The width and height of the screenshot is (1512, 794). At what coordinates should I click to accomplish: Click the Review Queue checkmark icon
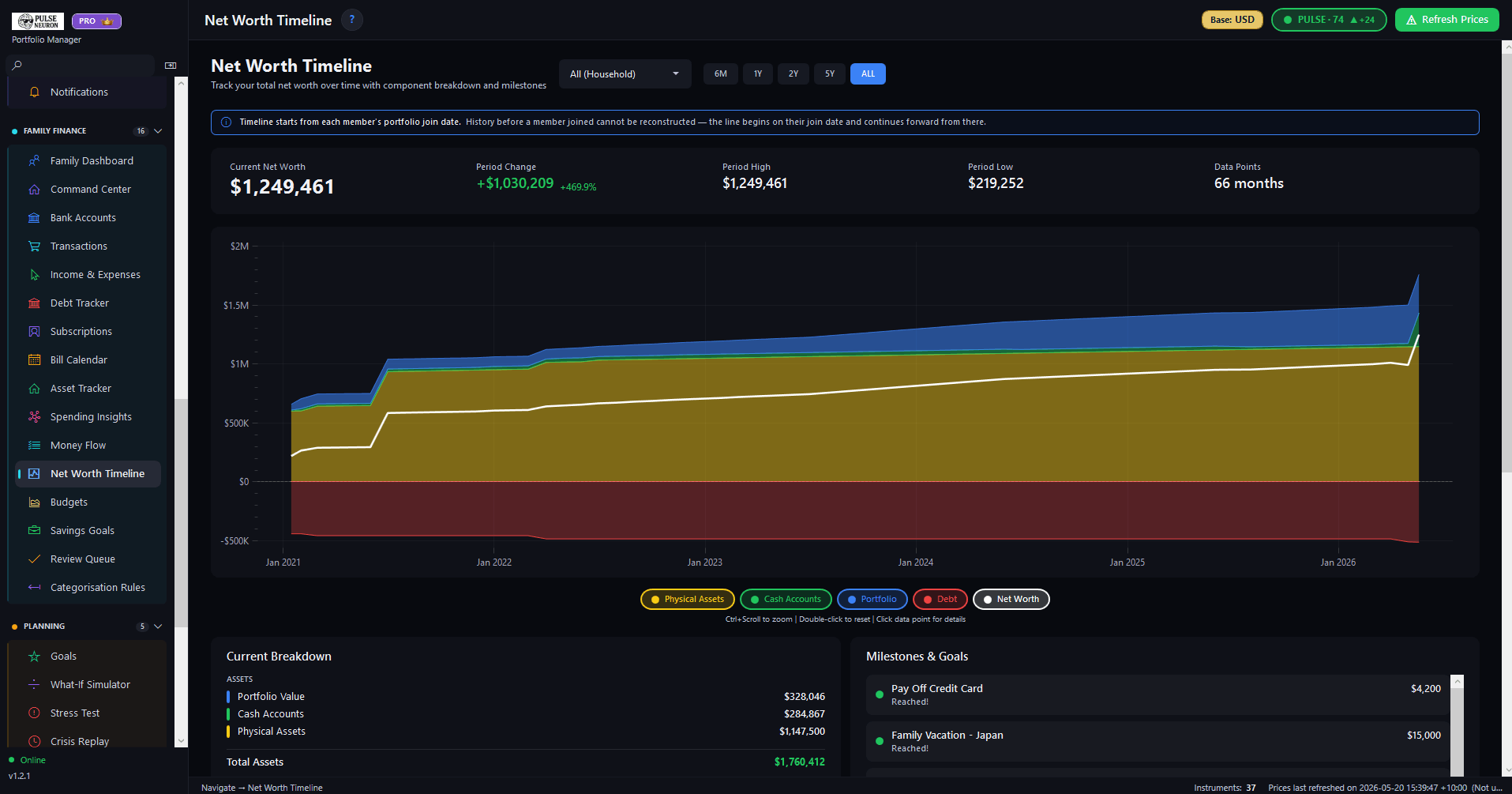34,559
